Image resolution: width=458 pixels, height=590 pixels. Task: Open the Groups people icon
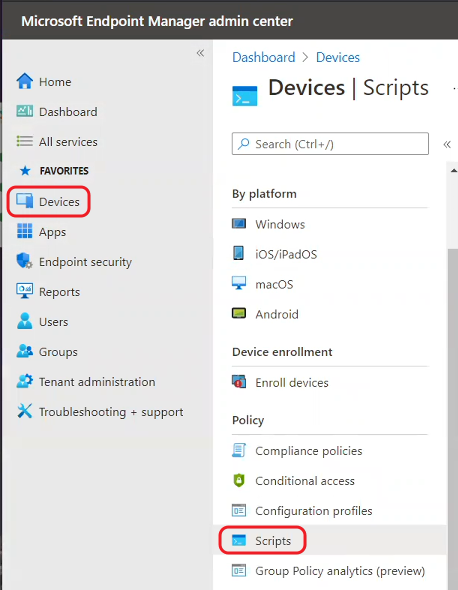pos(25,351)
